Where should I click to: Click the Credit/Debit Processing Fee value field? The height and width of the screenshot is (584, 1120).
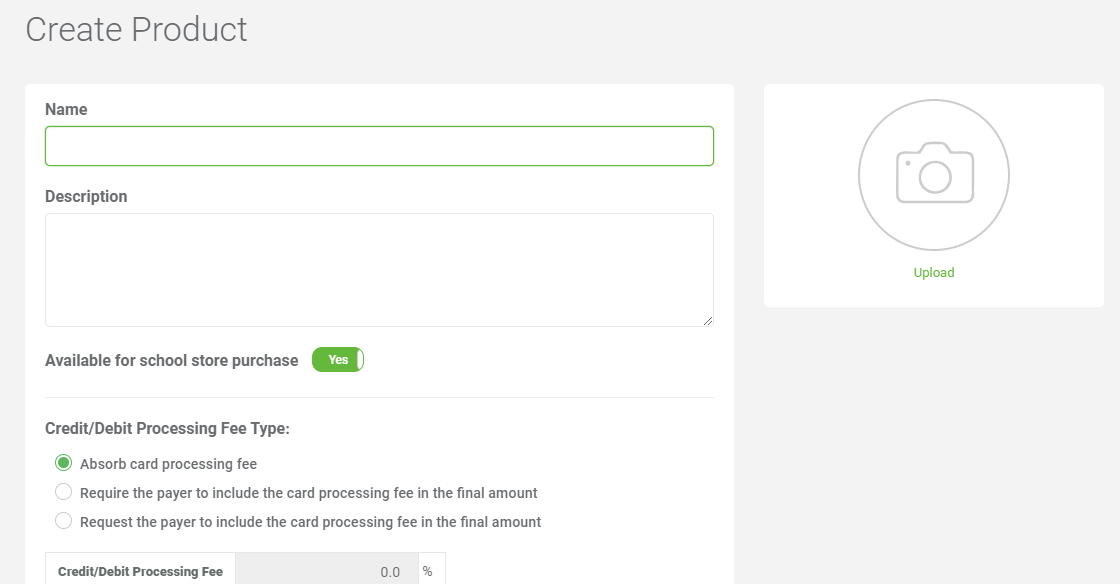(327, 571)
